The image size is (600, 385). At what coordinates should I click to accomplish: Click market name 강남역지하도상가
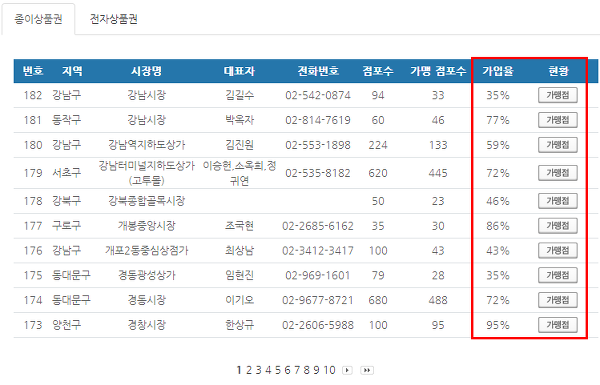coord(147,145)
